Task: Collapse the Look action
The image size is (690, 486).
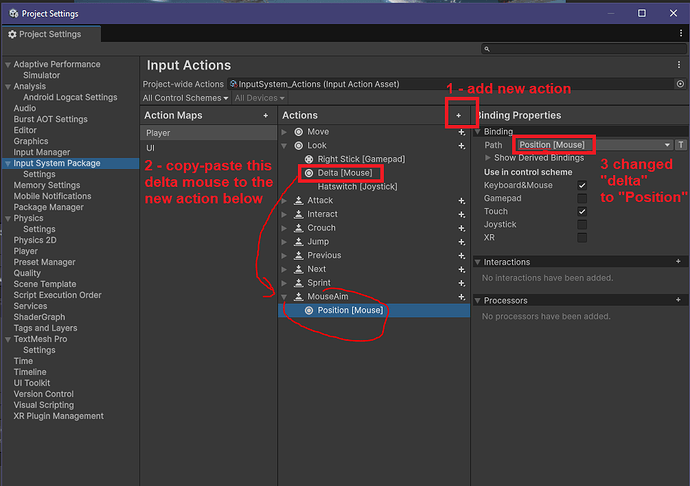Action: (285, 146)
